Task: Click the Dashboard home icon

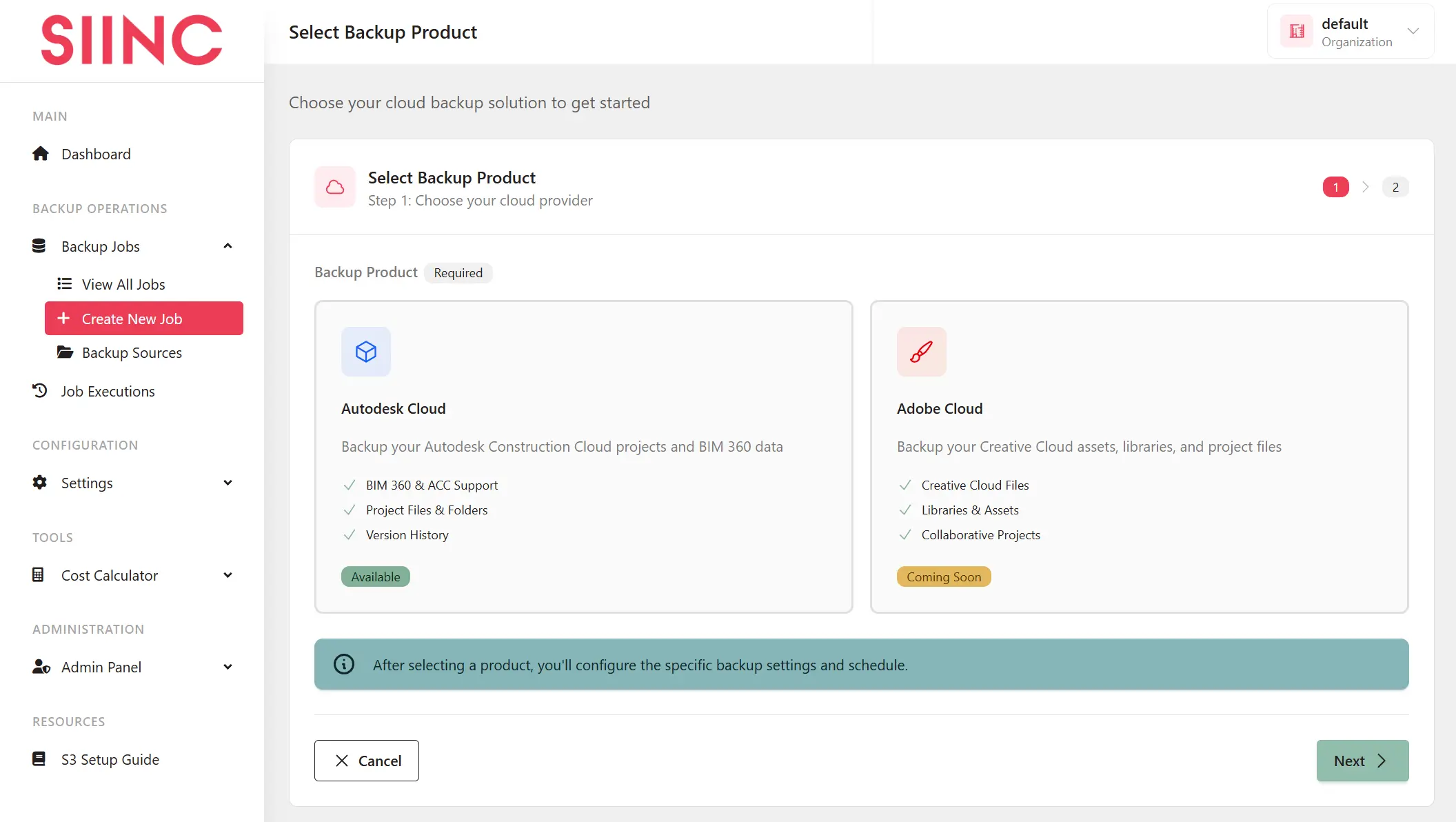Action: tap(41, 153)
